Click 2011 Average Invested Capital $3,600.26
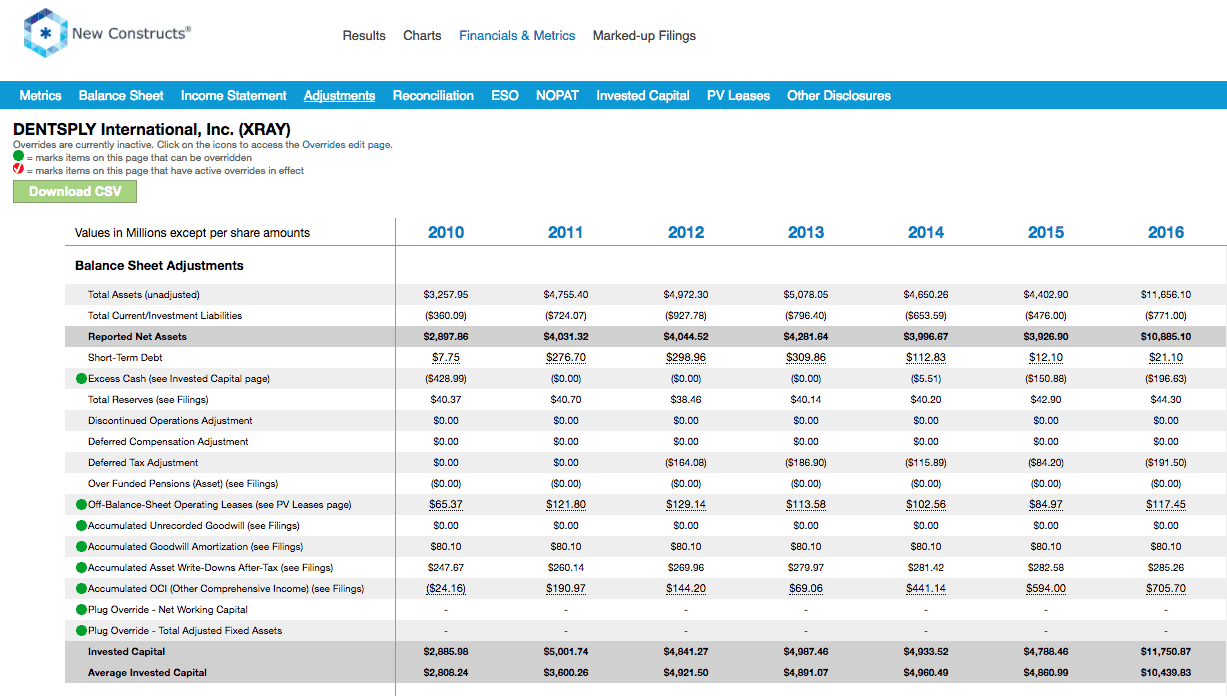This screenshot has height=696, width=1227. click(x=566, y=673)
